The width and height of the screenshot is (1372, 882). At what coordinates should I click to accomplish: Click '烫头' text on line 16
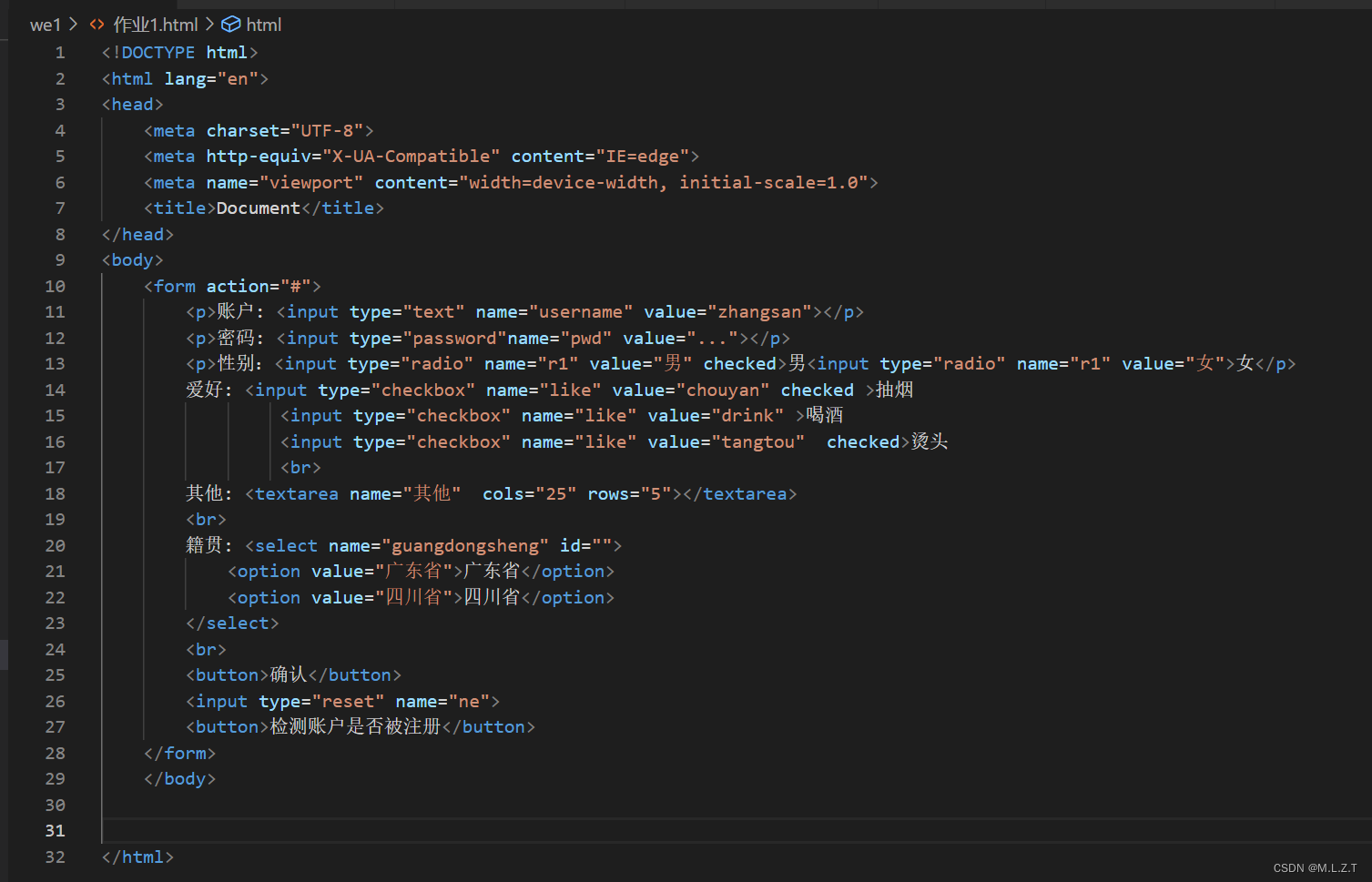(930, 442)
